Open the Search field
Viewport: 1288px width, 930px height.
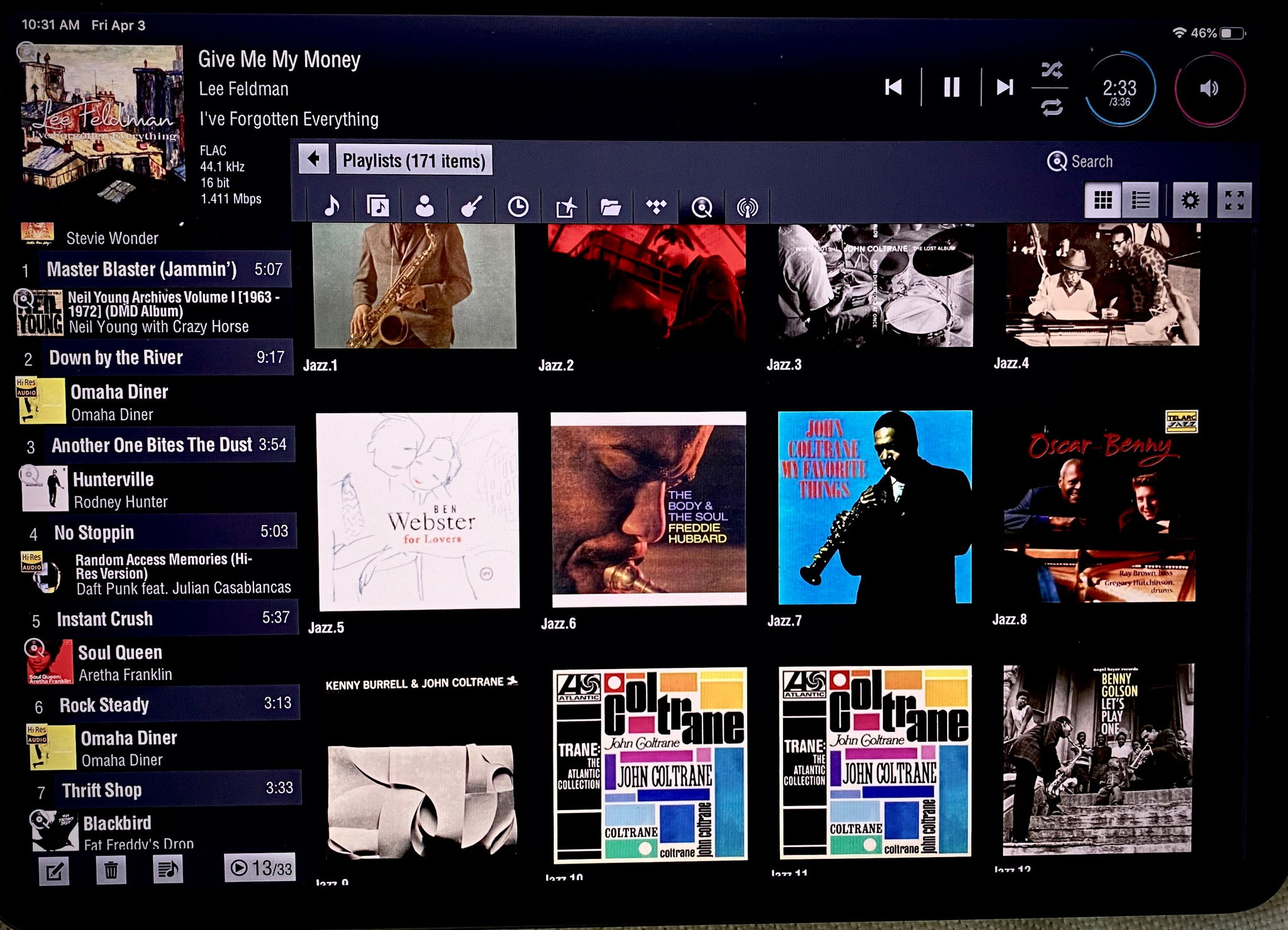1080,162
